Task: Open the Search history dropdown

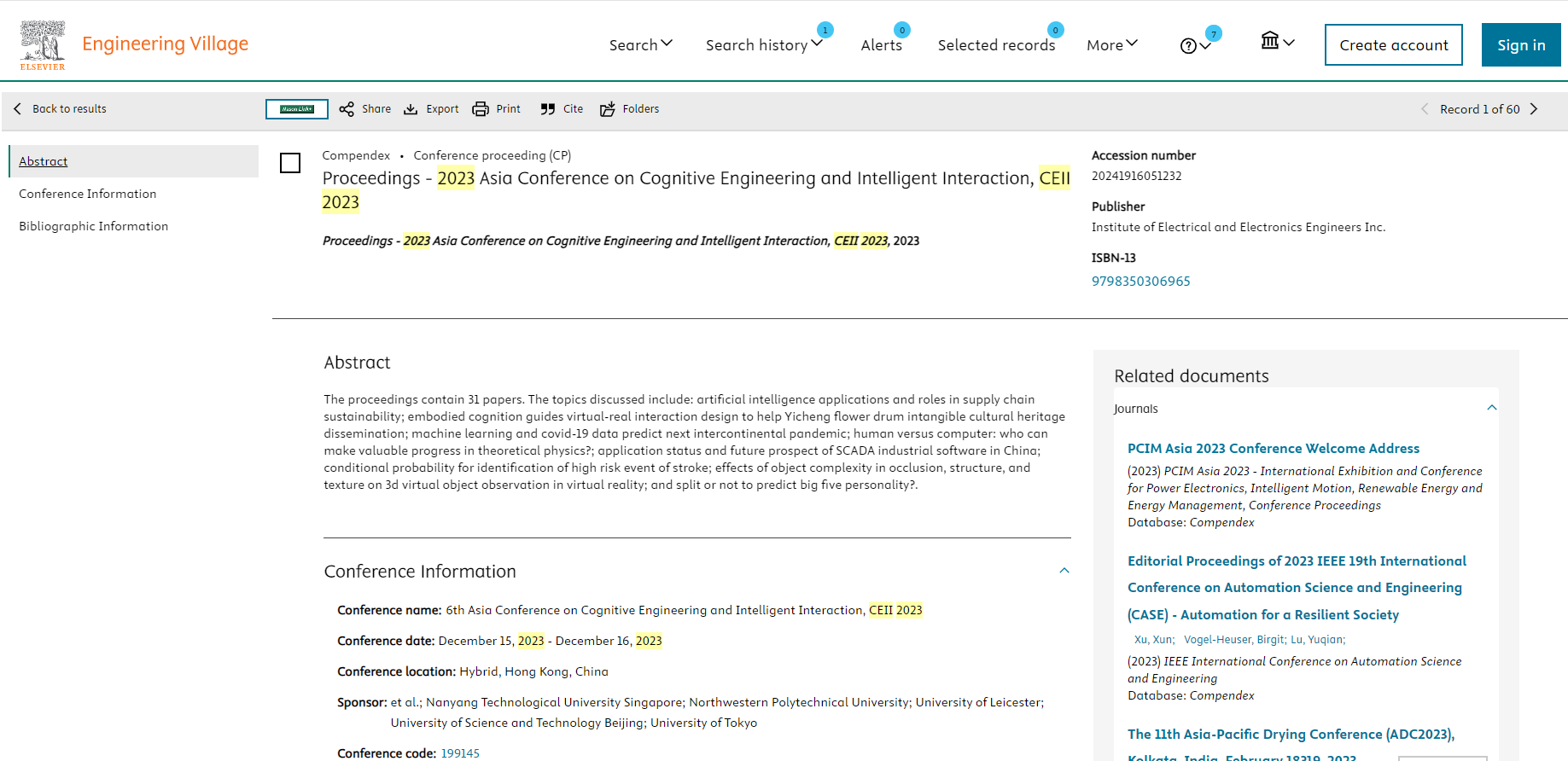Action: tap(764, 44)
